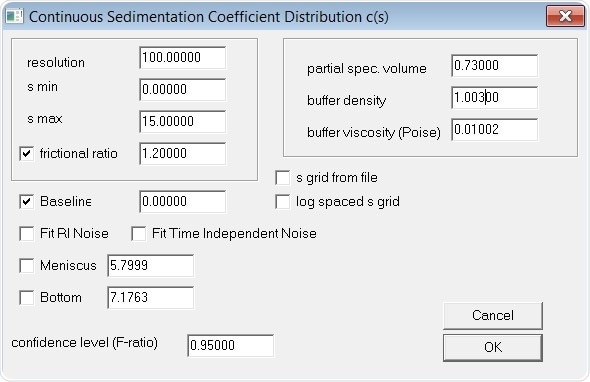Click the 'resolution' label
The width and height of the screenshot is (590, 382).
point(56,62)
